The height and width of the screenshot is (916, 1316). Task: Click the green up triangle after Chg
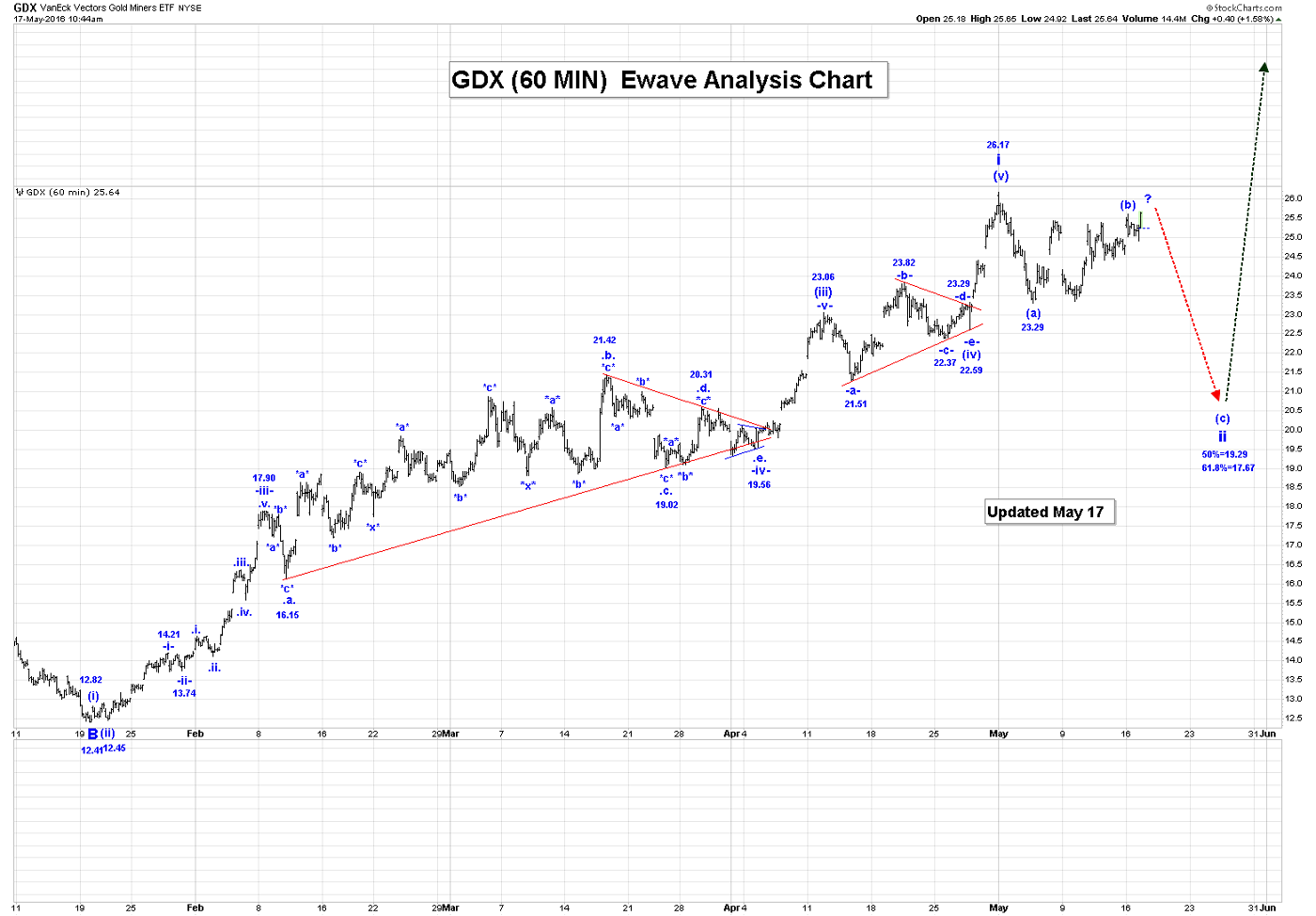coord(1277,19)
